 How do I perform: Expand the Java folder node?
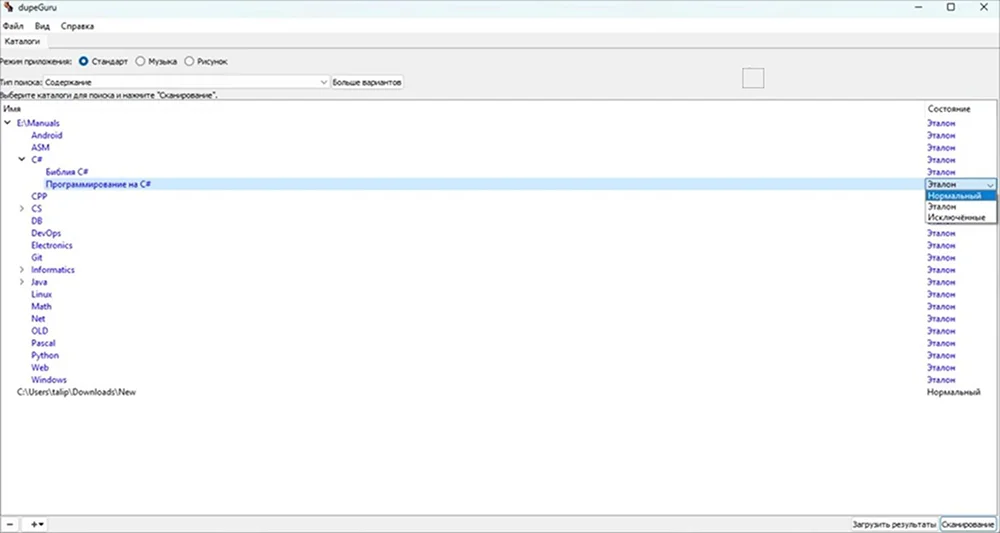pos(23,282)
